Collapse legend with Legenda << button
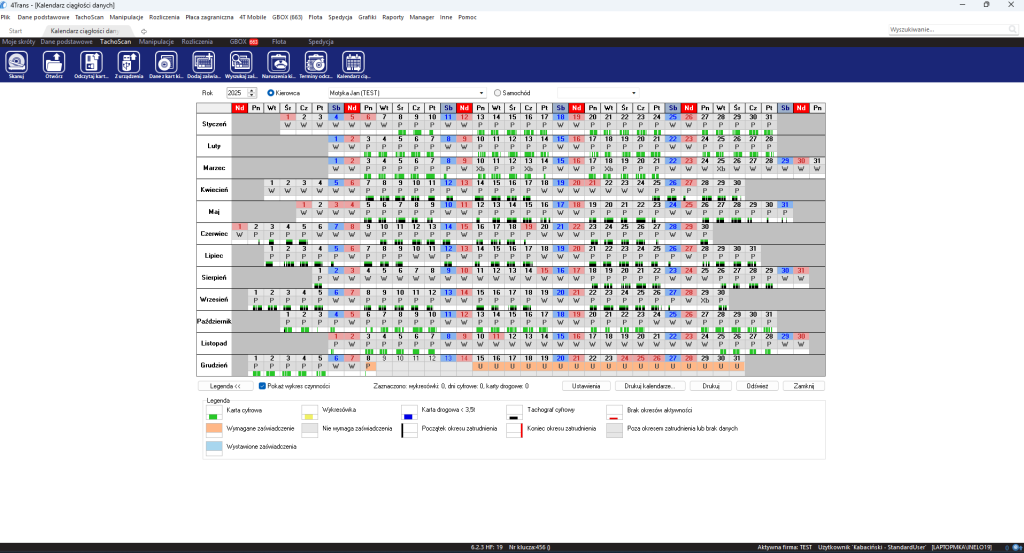 click(225, 386)
